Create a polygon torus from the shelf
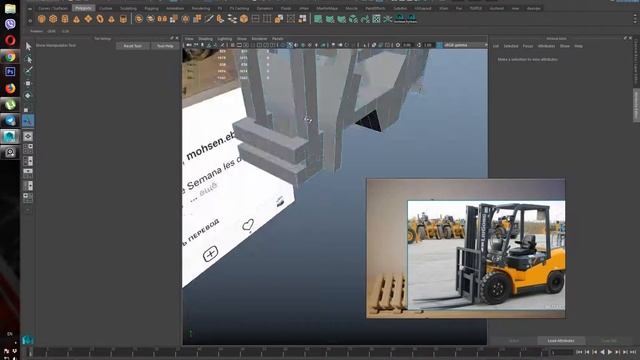640x360 pixels. click(x=100, y=19)
